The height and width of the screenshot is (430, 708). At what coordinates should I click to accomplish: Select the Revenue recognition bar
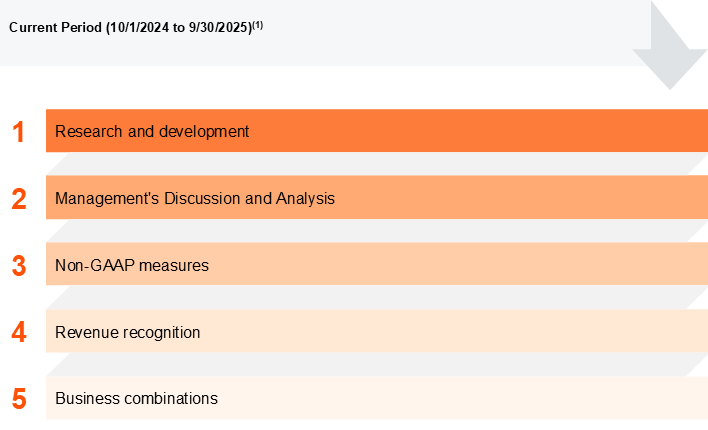point(376,332)
